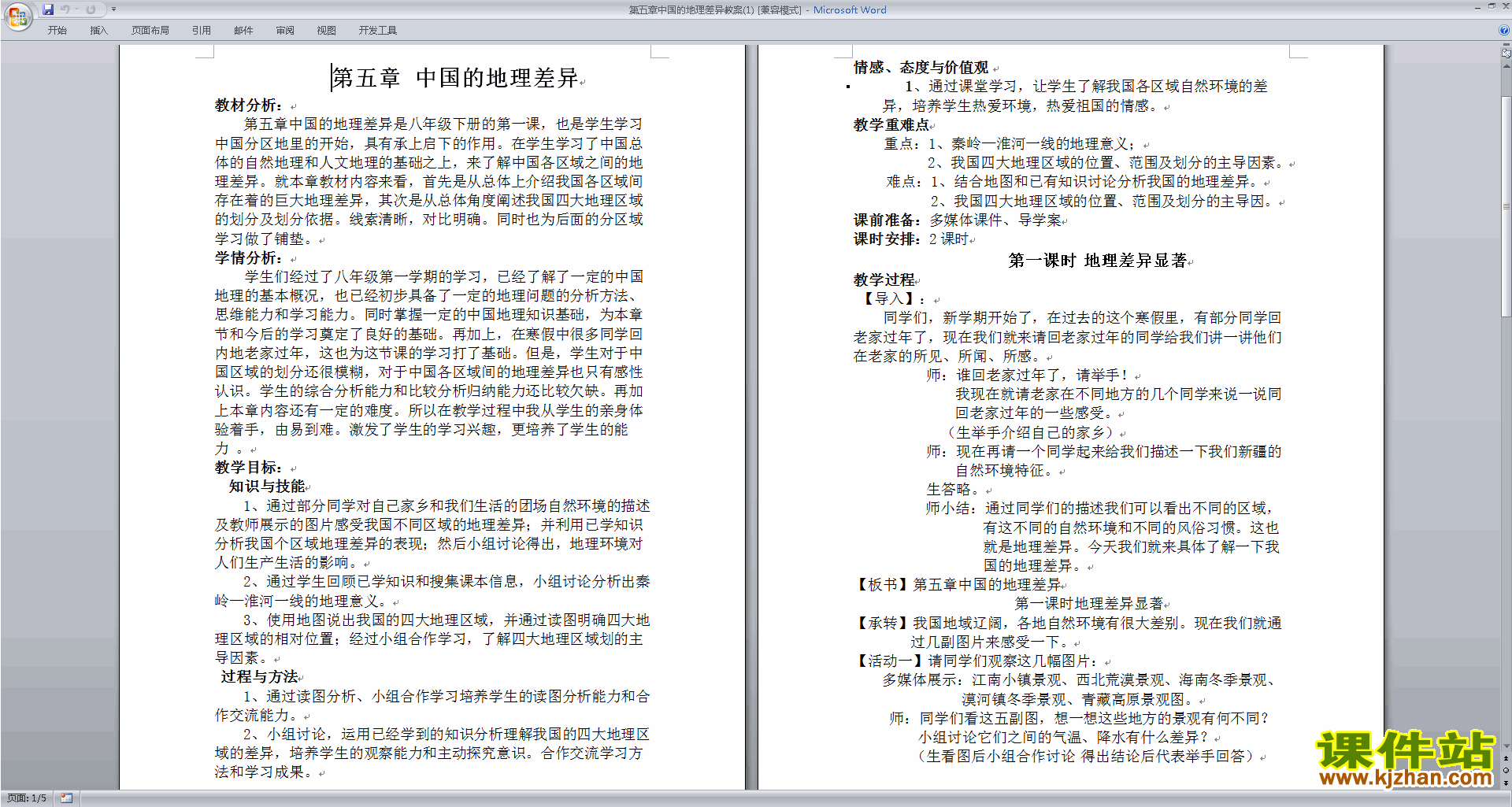Open the 开始 ribbon tab

point(57,31)
